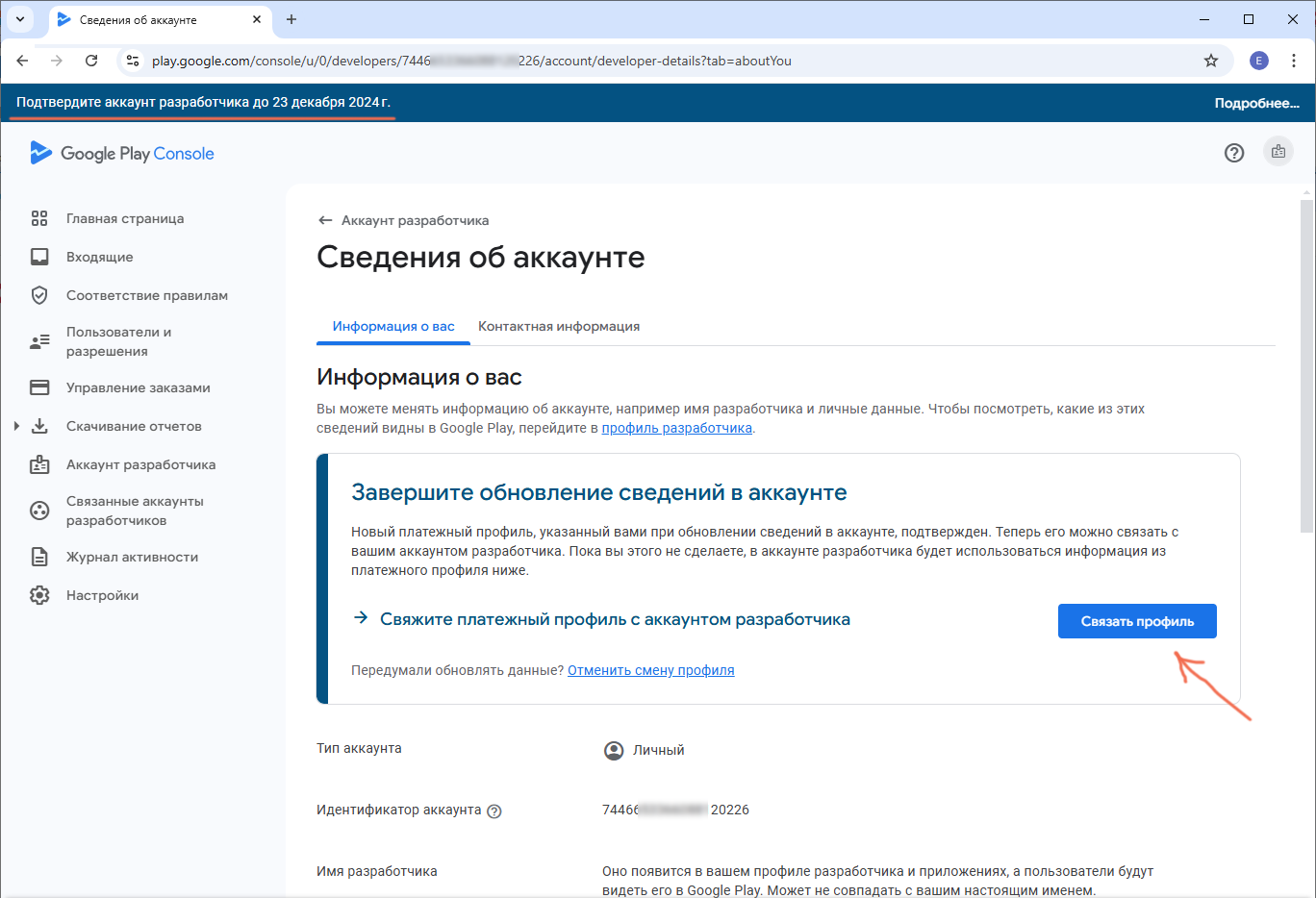Follow the 'профиль разработчика' link

pos(677,428)
